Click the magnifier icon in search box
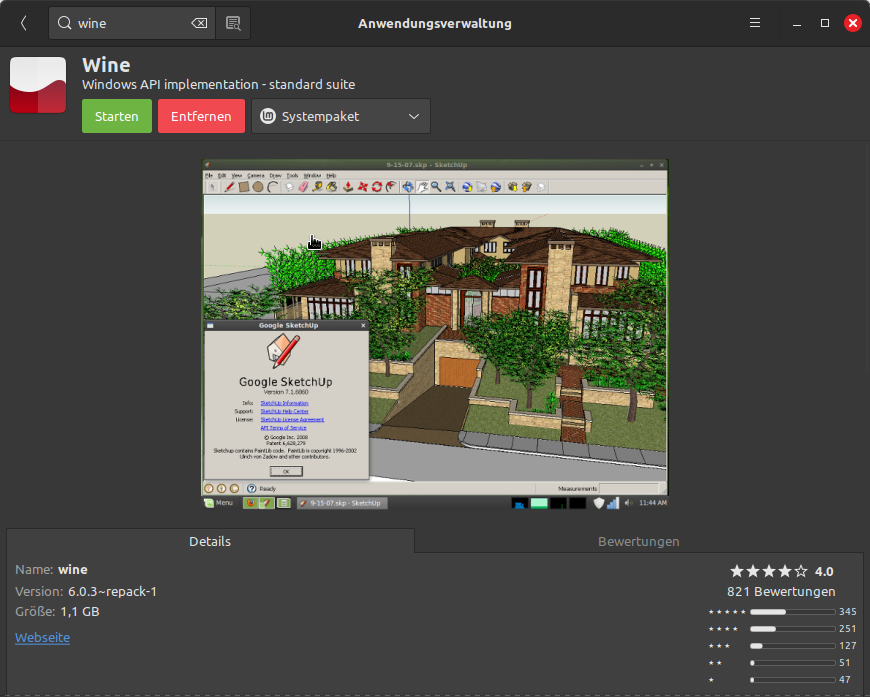The image size is (870, 697). click(x=65, y=23)
